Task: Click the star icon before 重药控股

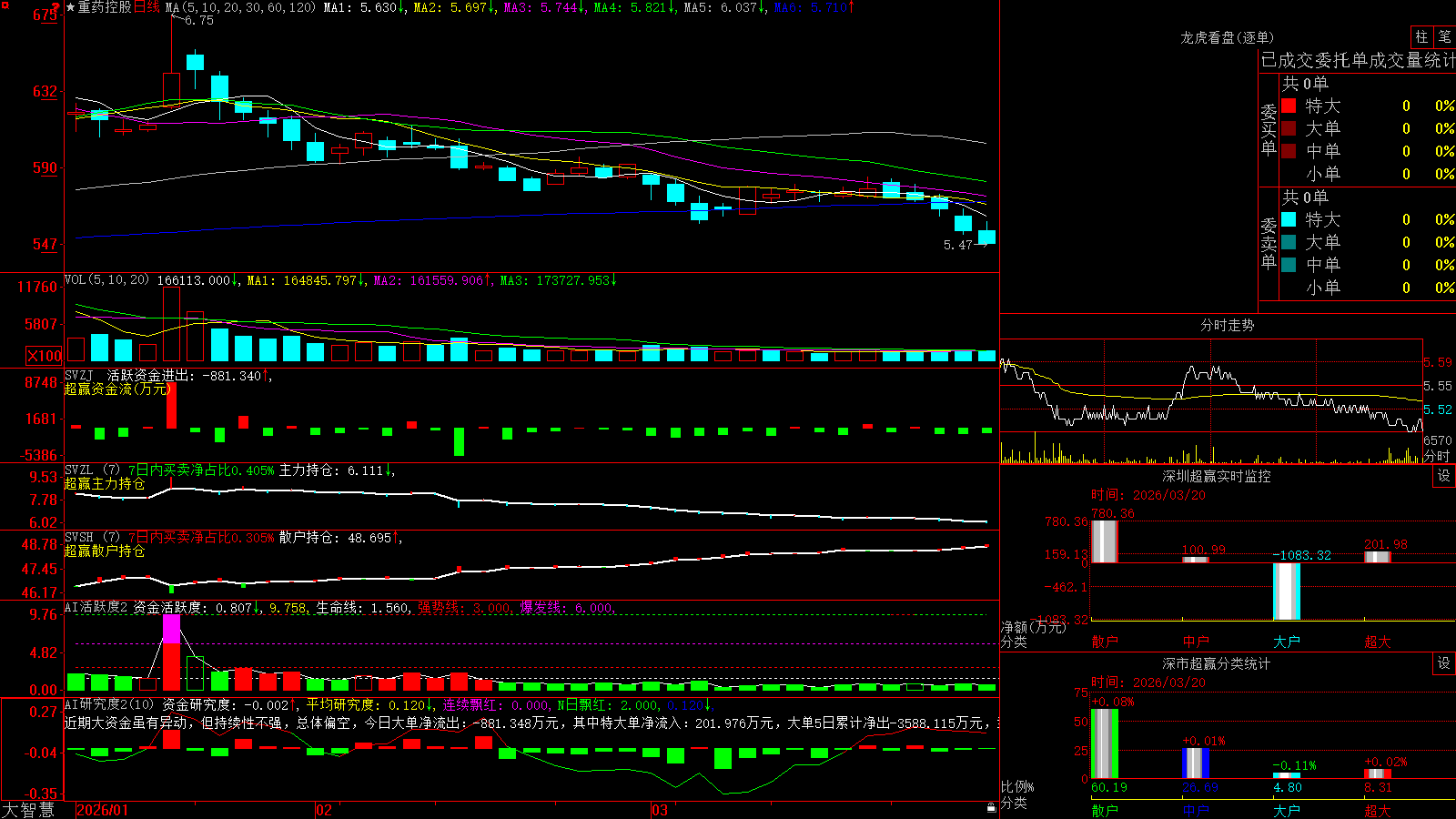Action: tap(71, 7)
